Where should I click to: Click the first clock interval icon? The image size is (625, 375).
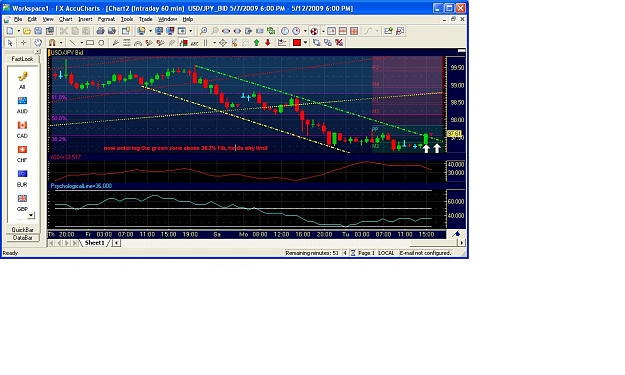click(285, 31)
